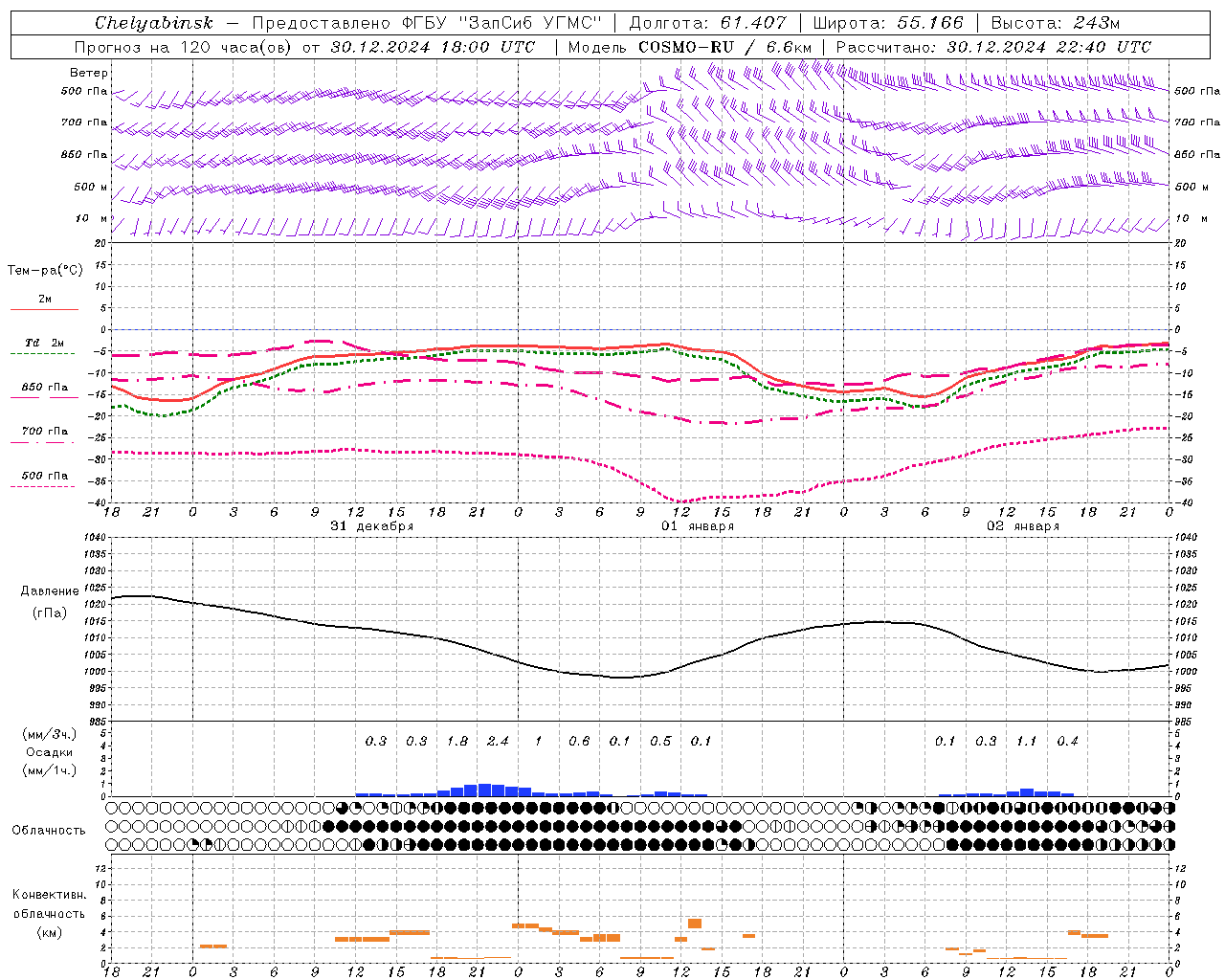Select the "1.1" precipitation amount
This screenshot has height=980, width=1225.
[x=1027, y=742]
